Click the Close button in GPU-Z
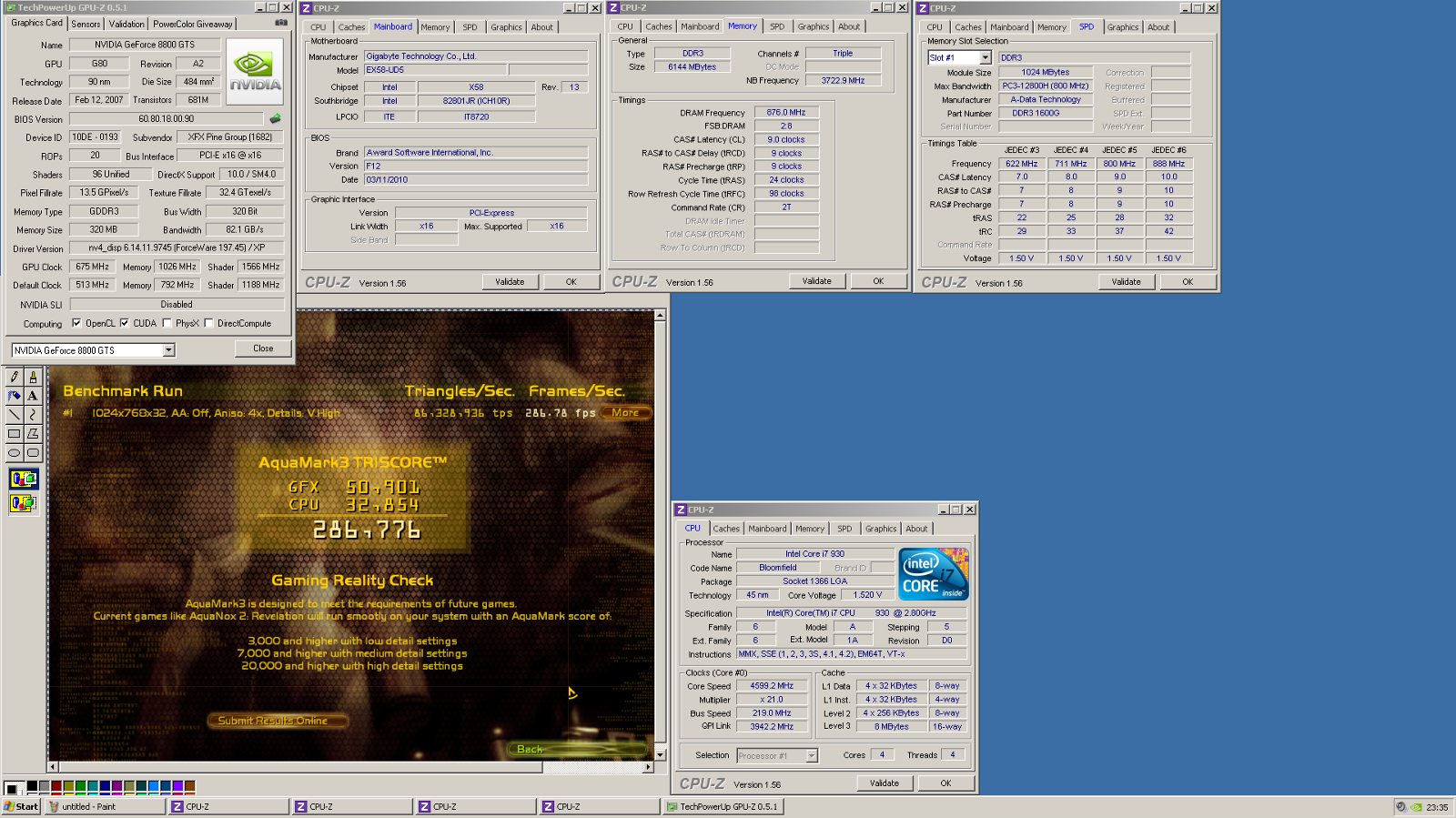 click(263, 348)
